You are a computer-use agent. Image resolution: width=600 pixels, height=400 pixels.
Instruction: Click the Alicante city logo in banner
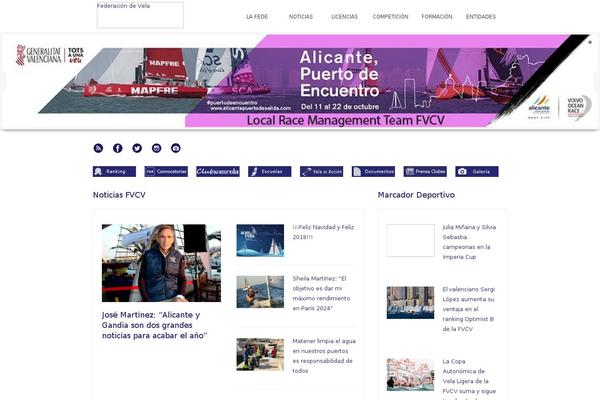click(x=539, y=107)
